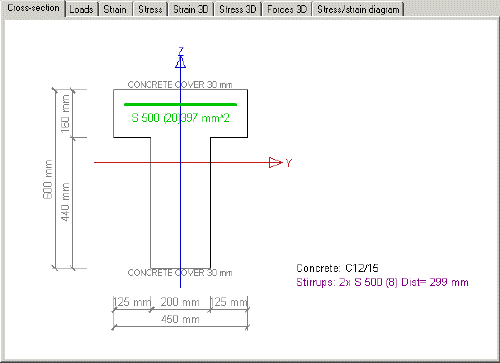Switch to the Cross-section tab
The image size is (500, 363).
pyautogui.click(x=33, y=8)
